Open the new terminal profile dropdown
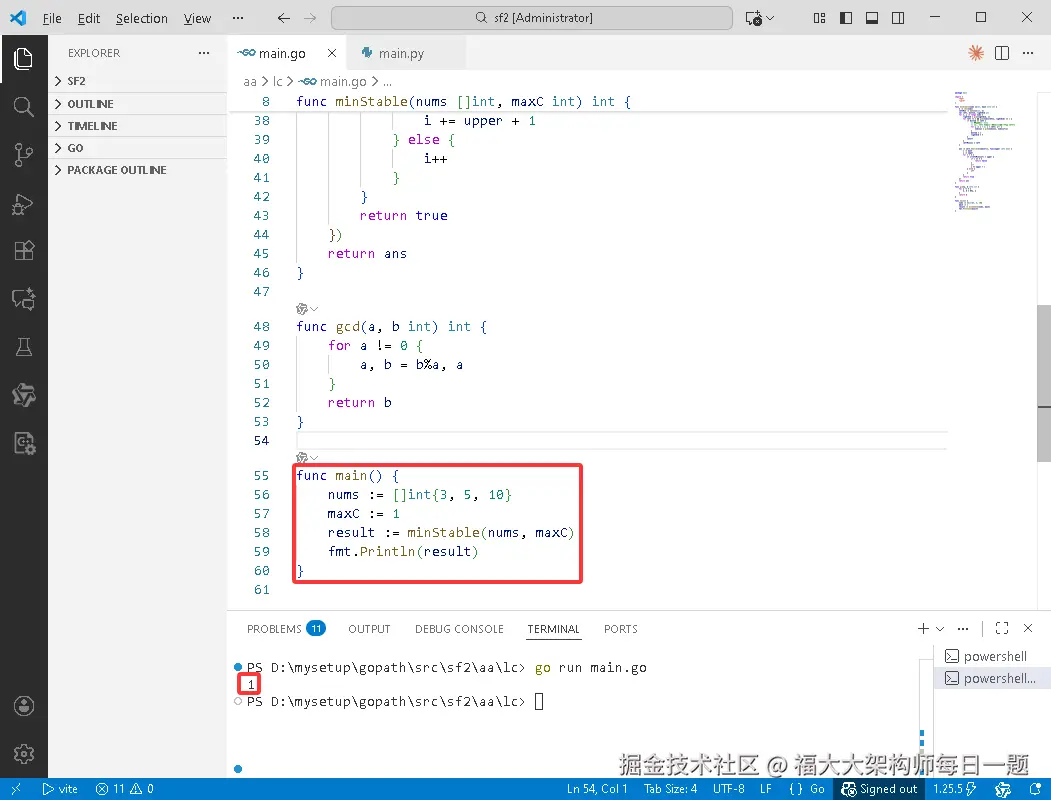Viewport: 1051px width, 800px height. (x=940, y=628)
